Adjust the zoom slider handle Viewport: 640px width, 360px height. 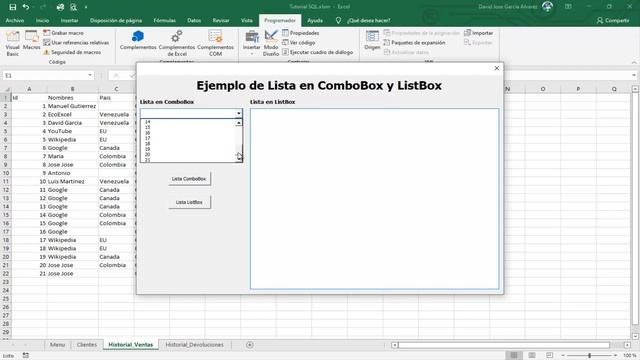click(589, 356)
